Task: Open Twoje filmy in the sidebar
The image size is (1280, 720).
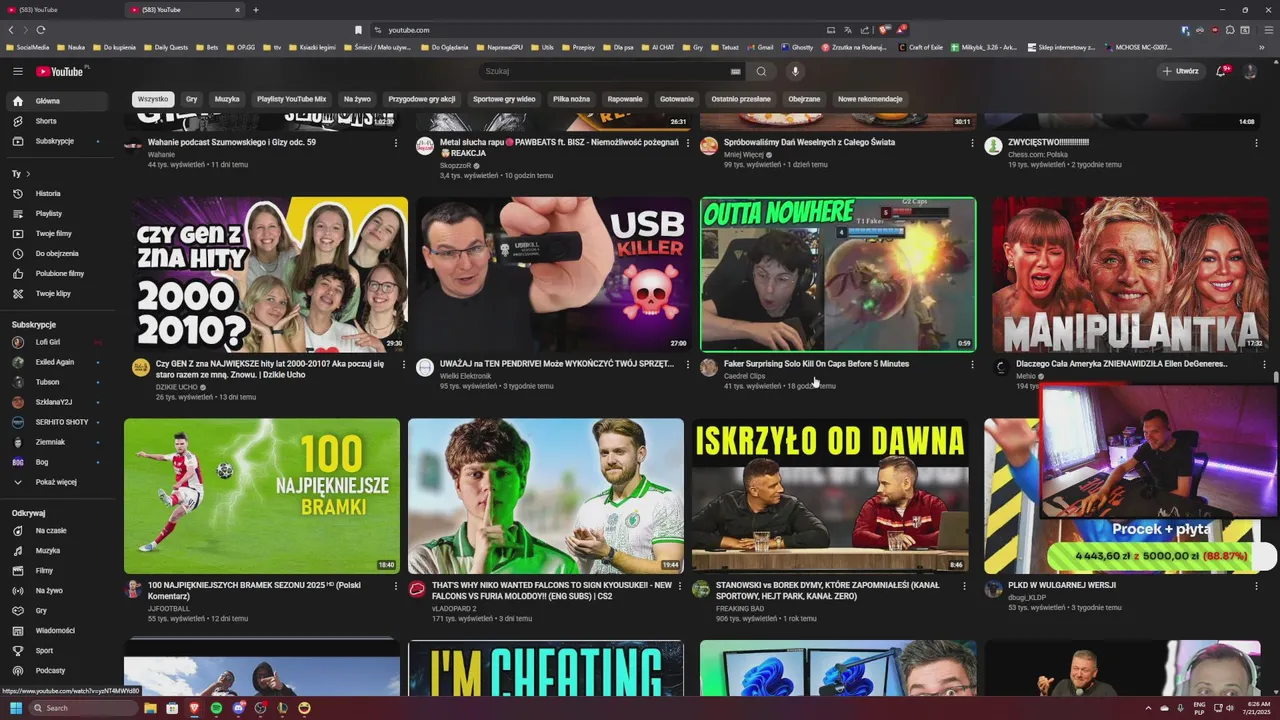Action: click(57, 233)
